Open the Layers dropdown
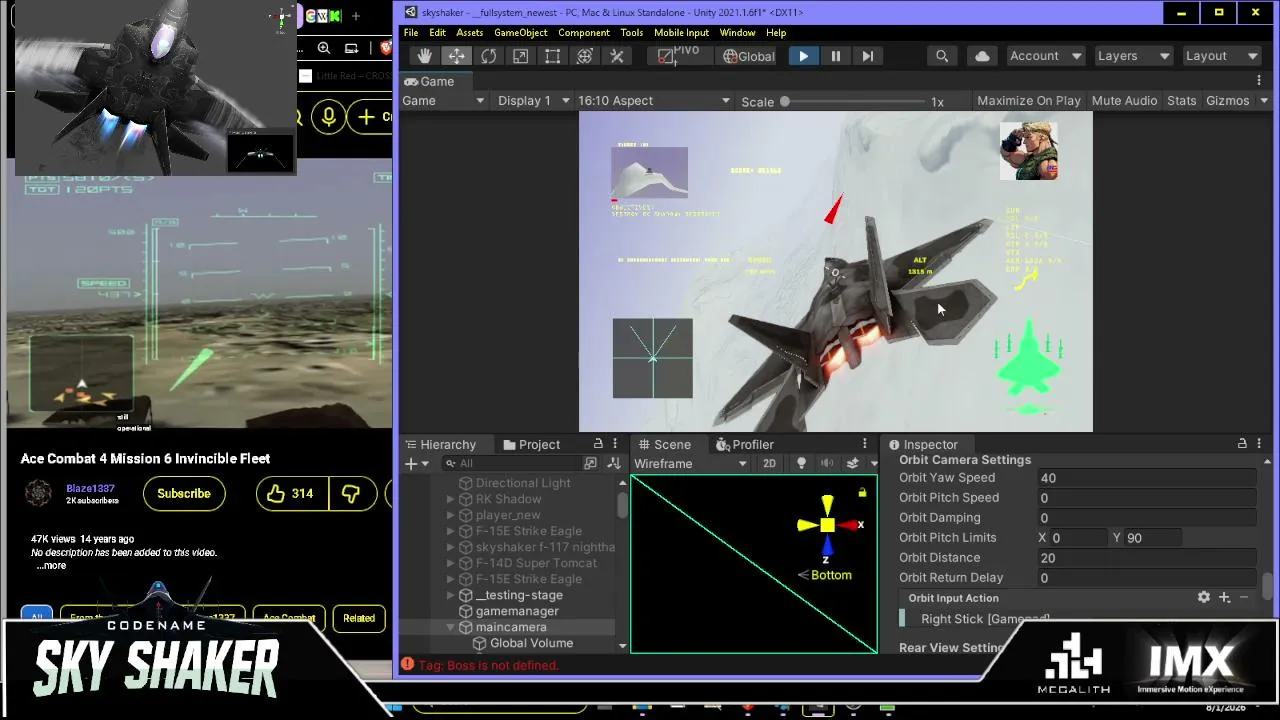 pos(1133,56)
